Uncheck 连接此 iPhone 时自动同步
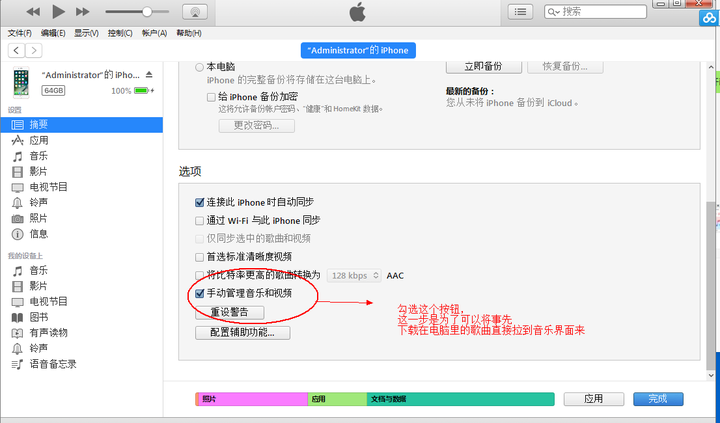Viewport: 720px width, 423px height. tap(199, 203)
